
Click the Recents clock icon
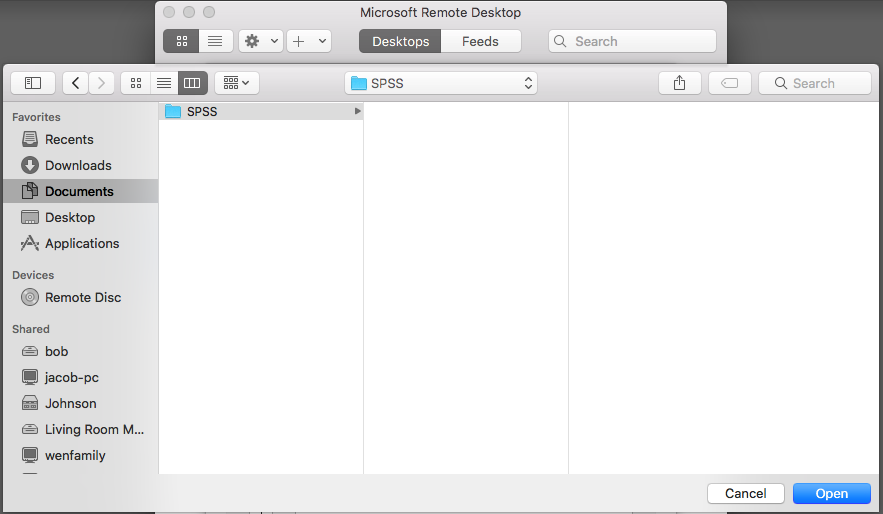click(30, 139)
